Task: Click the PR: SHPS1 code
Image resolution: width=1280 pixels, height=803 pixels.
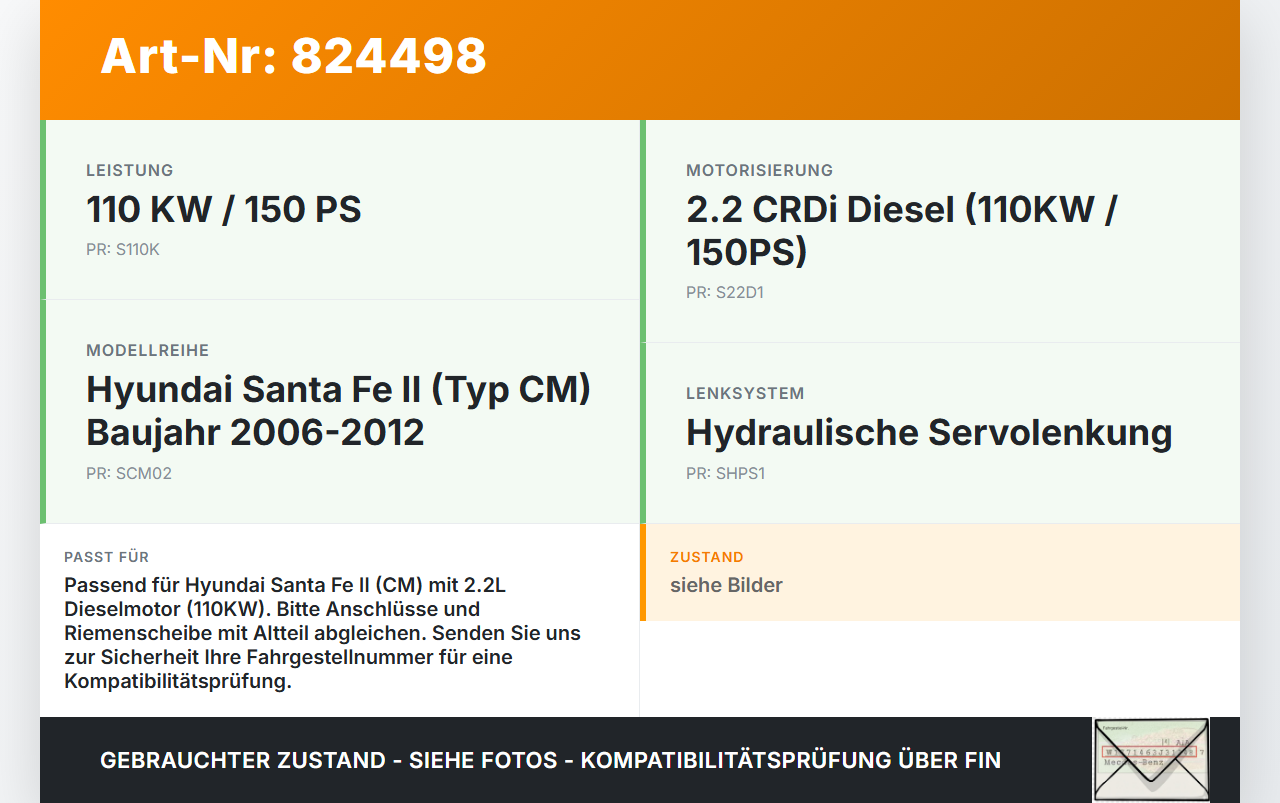Action: click(726, 473)
